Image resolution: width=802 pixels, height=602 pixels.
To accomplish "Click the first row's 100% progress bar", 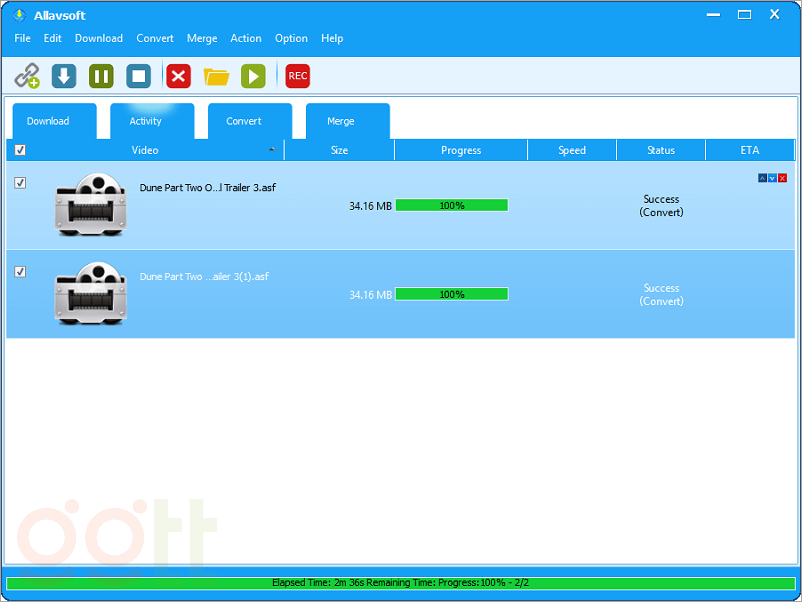I will pos(452,205).
